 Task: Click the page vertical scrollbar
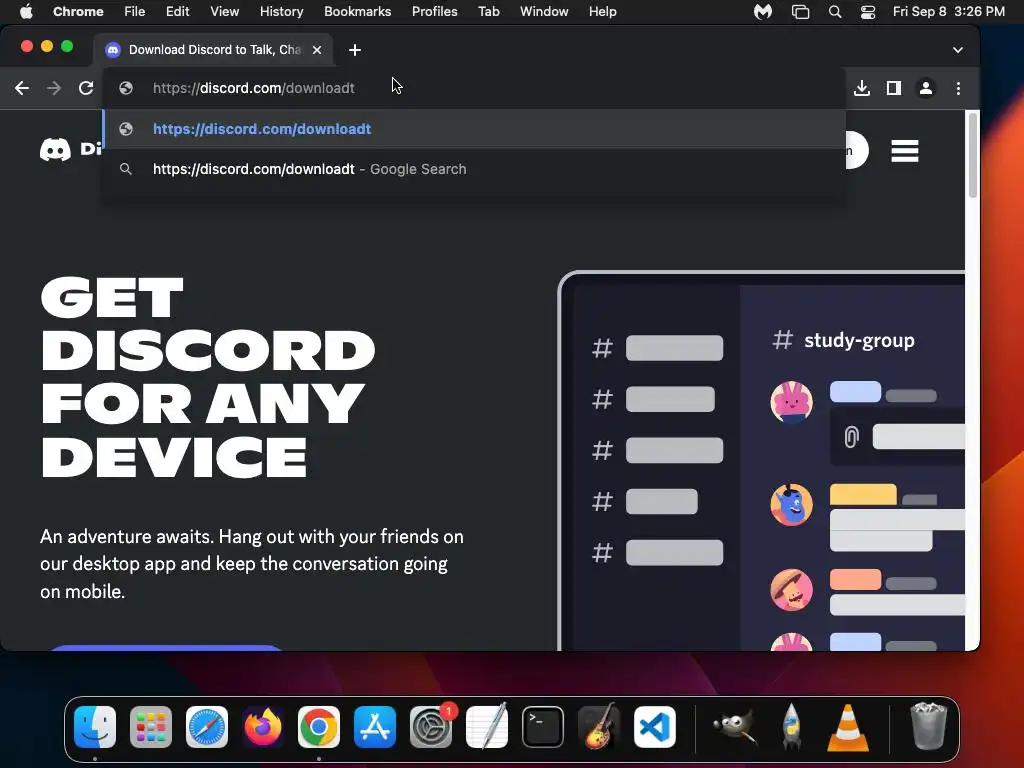tap(972, 155)
